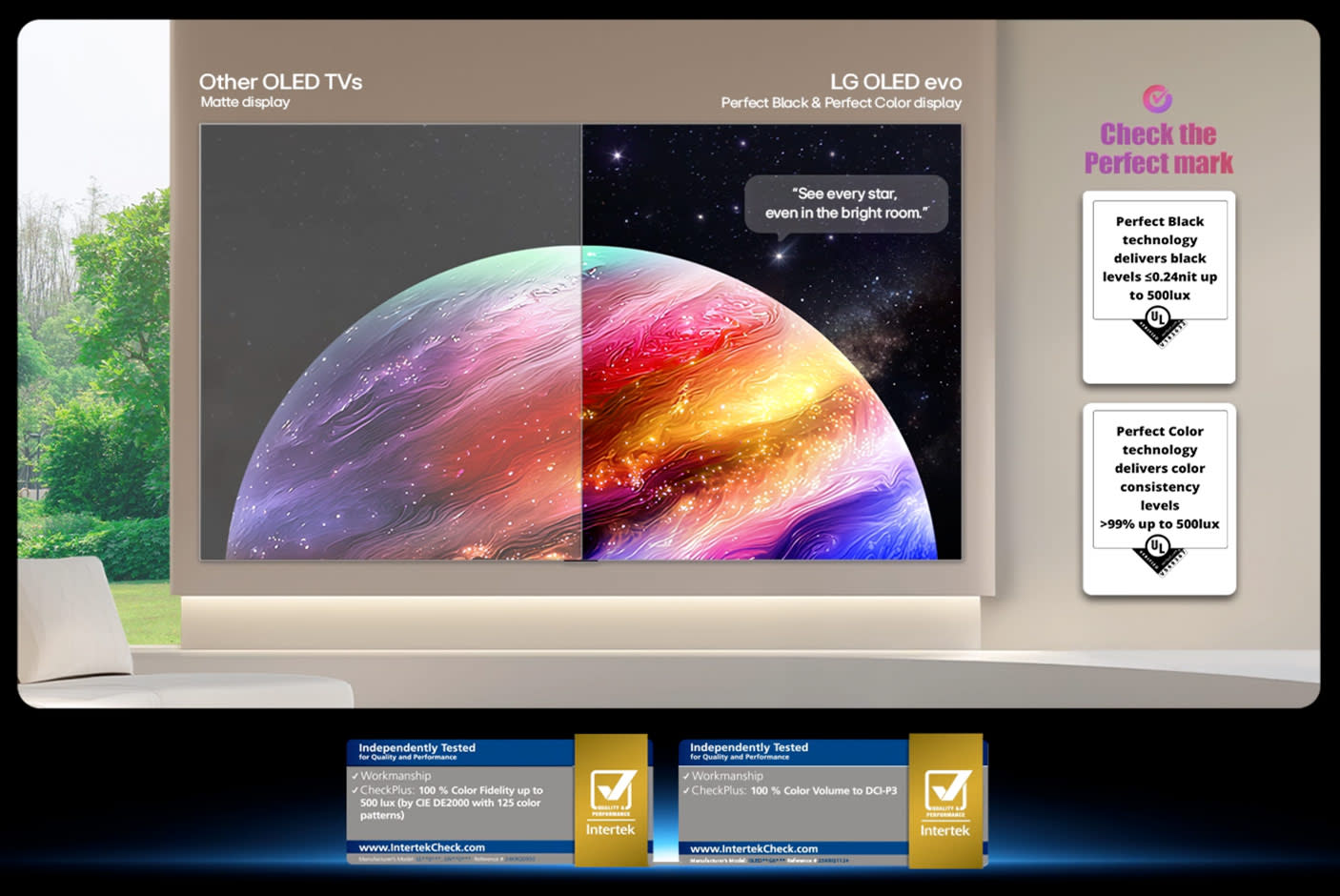
Task: Select the Perfect Black technology description text
Action: coord(1160,258)
